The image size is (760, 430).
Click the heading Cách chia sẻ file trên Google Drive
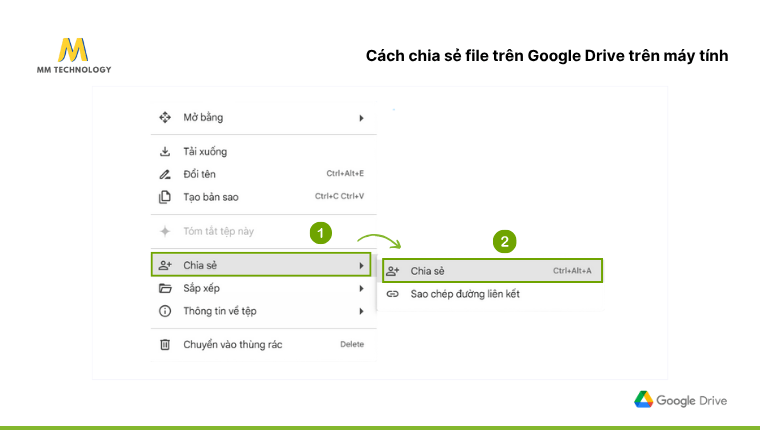pos(547,56)
